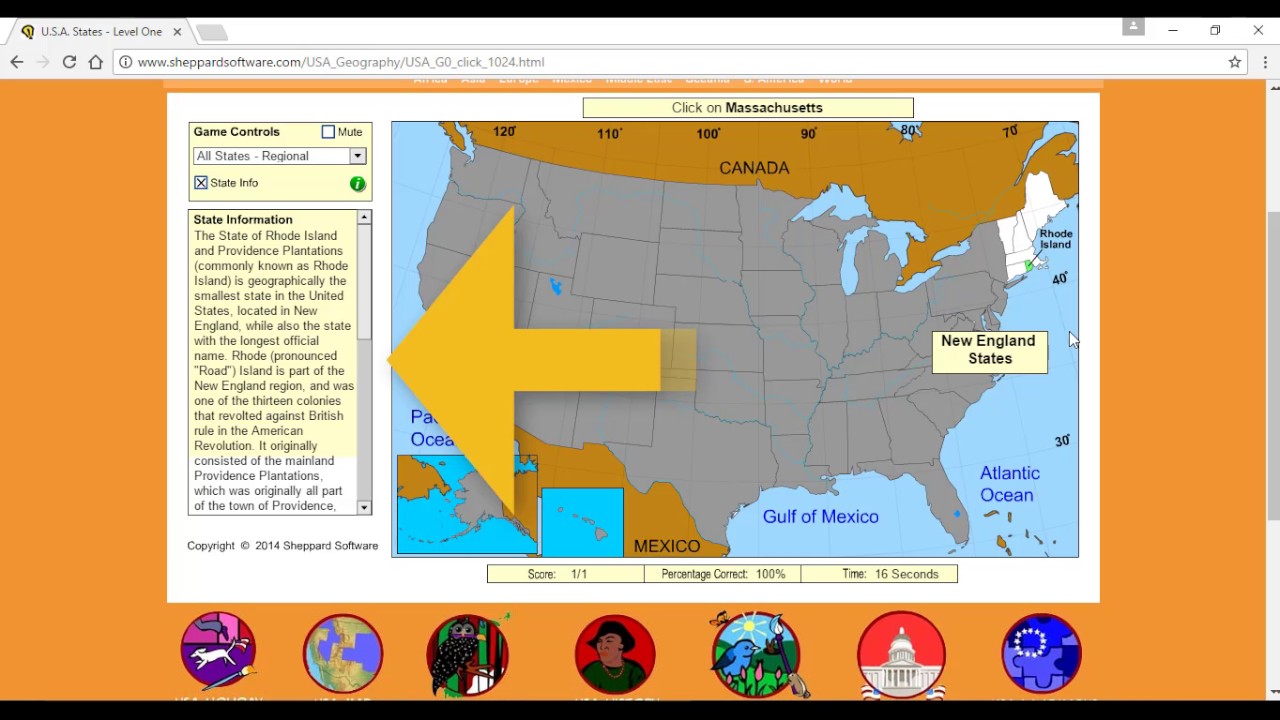This screenshot has width=1280, height=720.
Task: Click the Rhode Island map label
Action: (1056, 239)
